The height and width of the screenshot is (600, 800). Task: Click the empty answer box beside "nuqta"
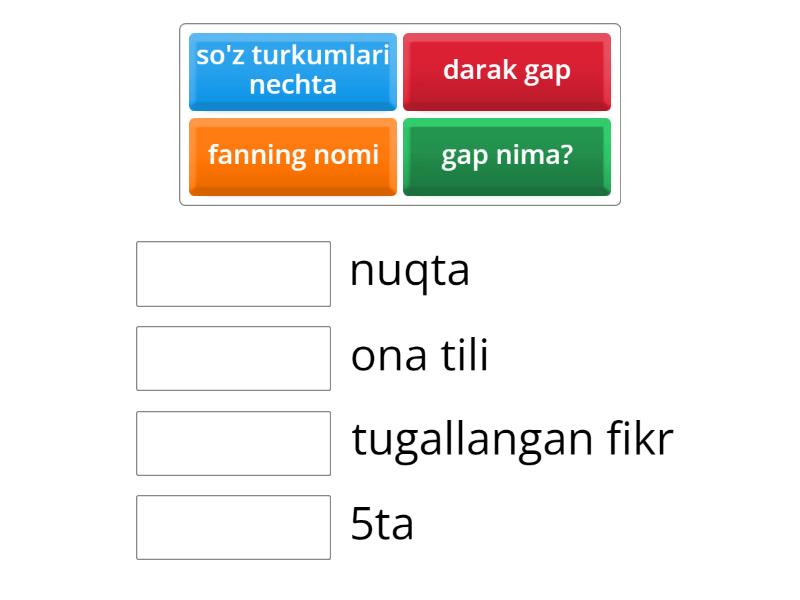click(x=232, y=273)
